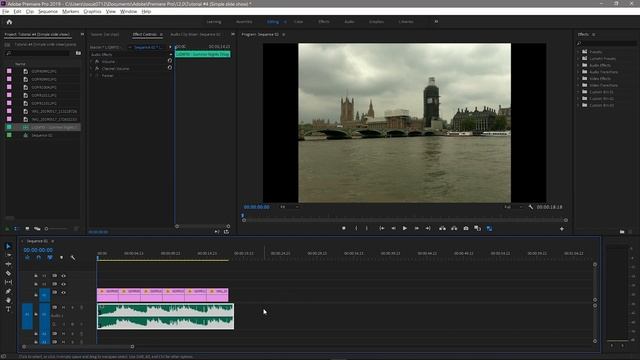Open the Edit menu

[x=17, y=11]
